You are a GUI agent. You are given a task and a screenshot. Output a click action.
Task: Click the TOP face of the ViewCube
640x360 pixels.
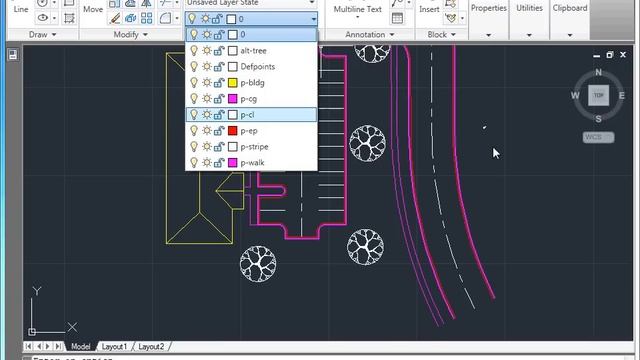[x=598, y=96]
